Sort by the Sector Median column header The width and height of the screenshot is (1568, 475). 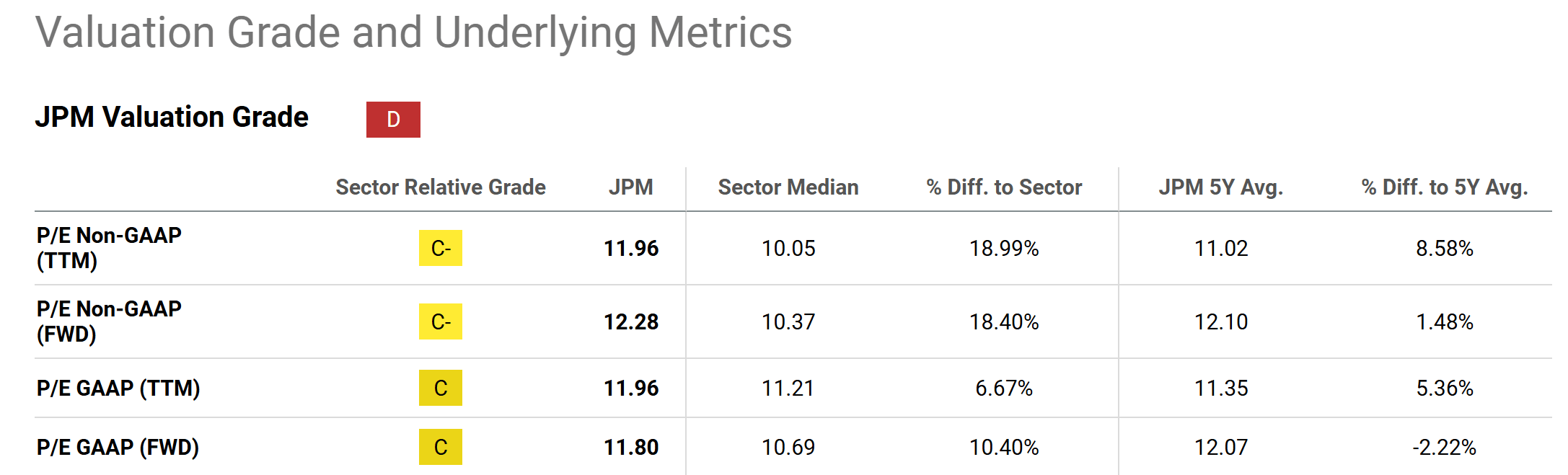tap(788, 187)
